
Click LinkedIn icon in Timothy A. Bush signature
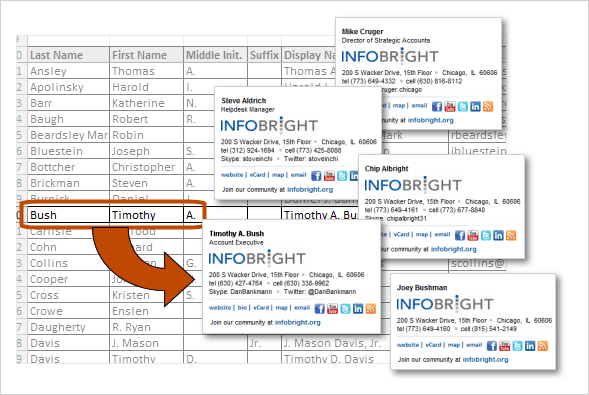358,309
